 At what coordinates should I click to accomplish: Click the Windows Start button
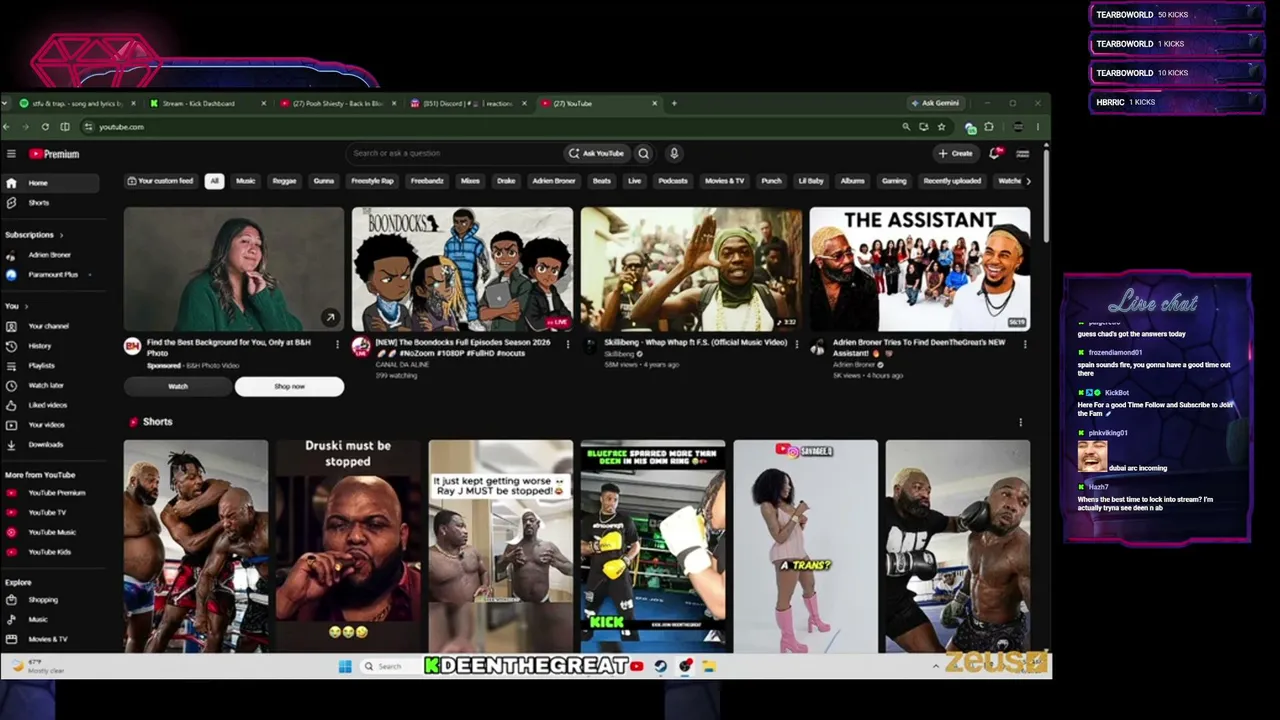click(345, 666)
